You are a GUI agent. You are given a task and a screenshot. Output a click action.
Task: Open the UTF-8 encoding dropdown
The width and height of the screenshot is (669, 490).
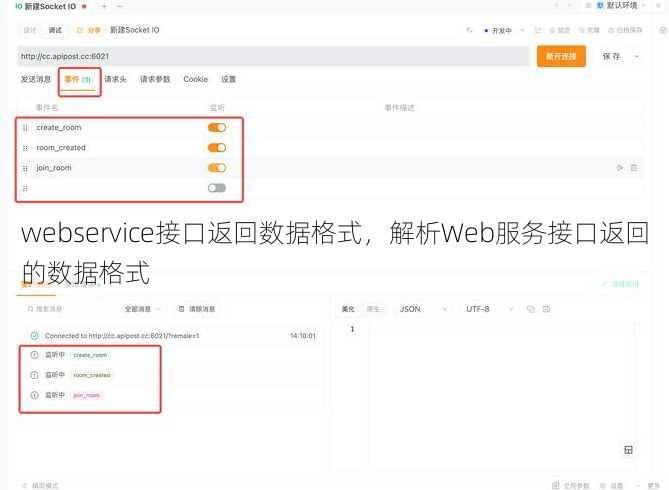[x=489, y=309]
